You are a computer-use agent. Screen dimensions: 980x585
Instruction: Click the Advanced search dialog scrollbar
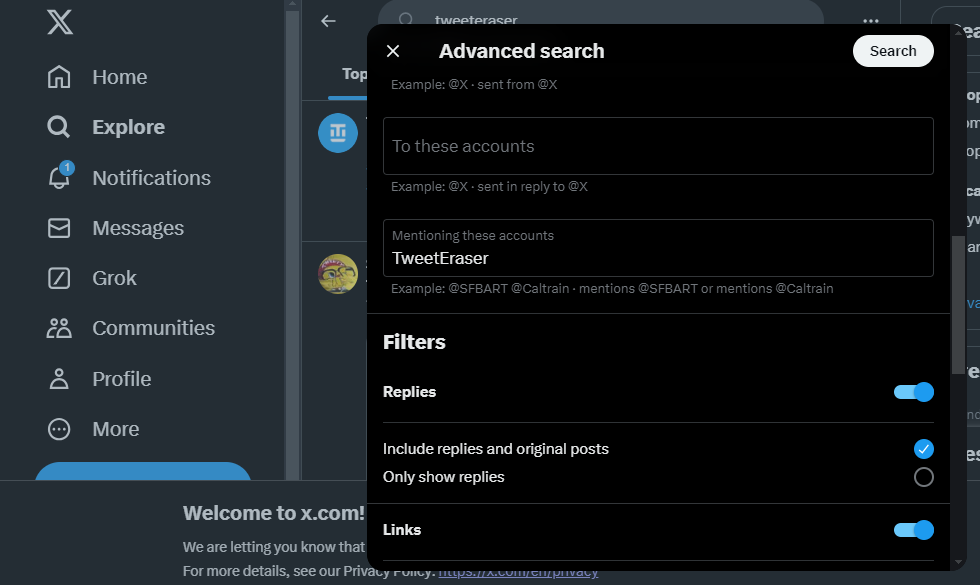point(959,305)
